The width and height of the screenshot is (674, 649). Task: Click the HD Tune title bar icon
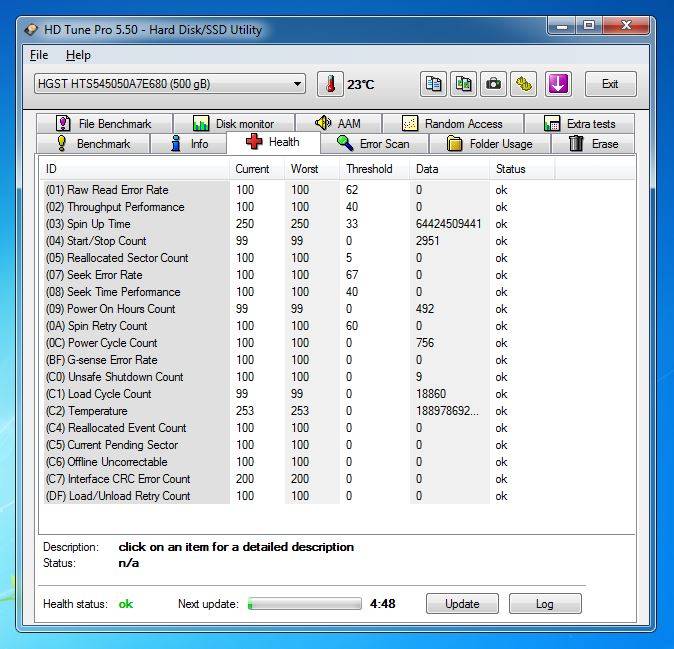(x=31, y=30)
